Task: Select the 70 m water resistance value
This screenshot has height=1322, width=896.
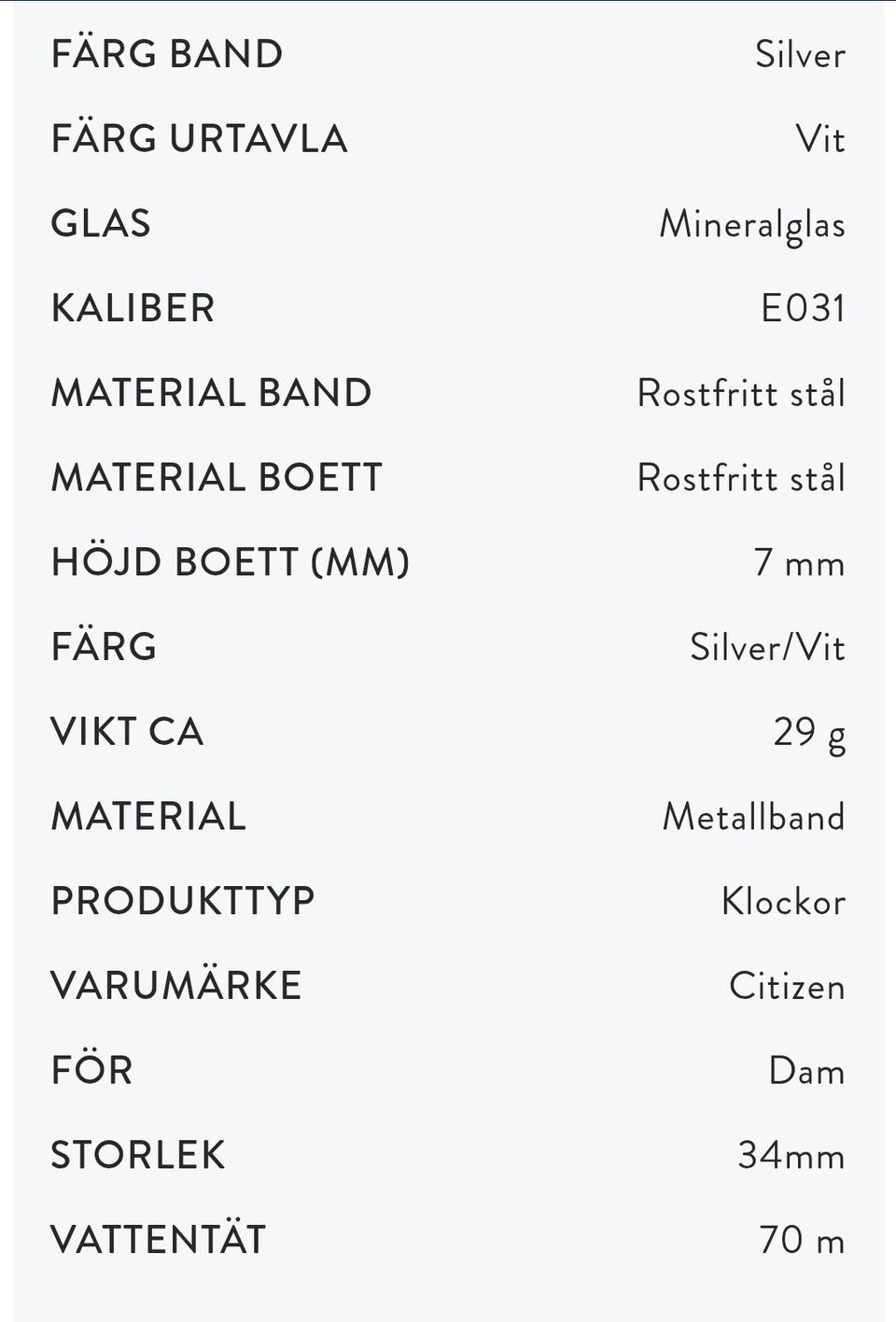Action: pyautogui.click(x=802, y=1241)
